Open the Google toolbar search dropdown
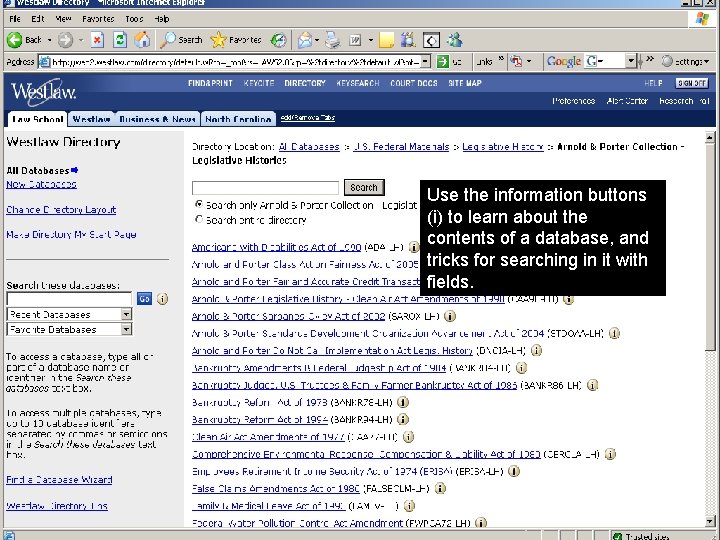The height and width of the screenshot is (540, 720). pyautogui.click(x=631, y=61)
